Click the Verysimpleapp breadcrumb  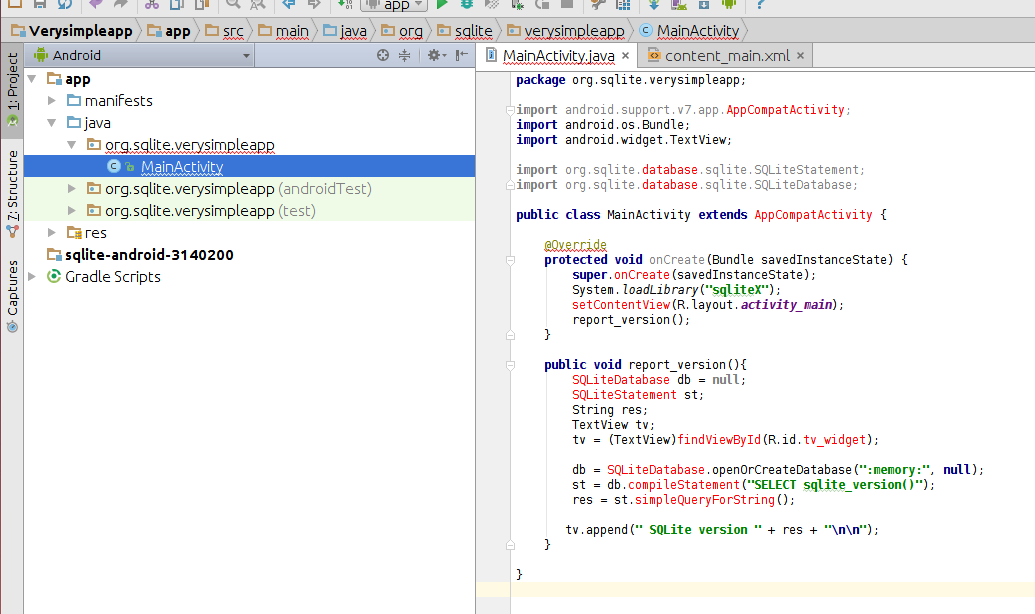click(80, 31)
